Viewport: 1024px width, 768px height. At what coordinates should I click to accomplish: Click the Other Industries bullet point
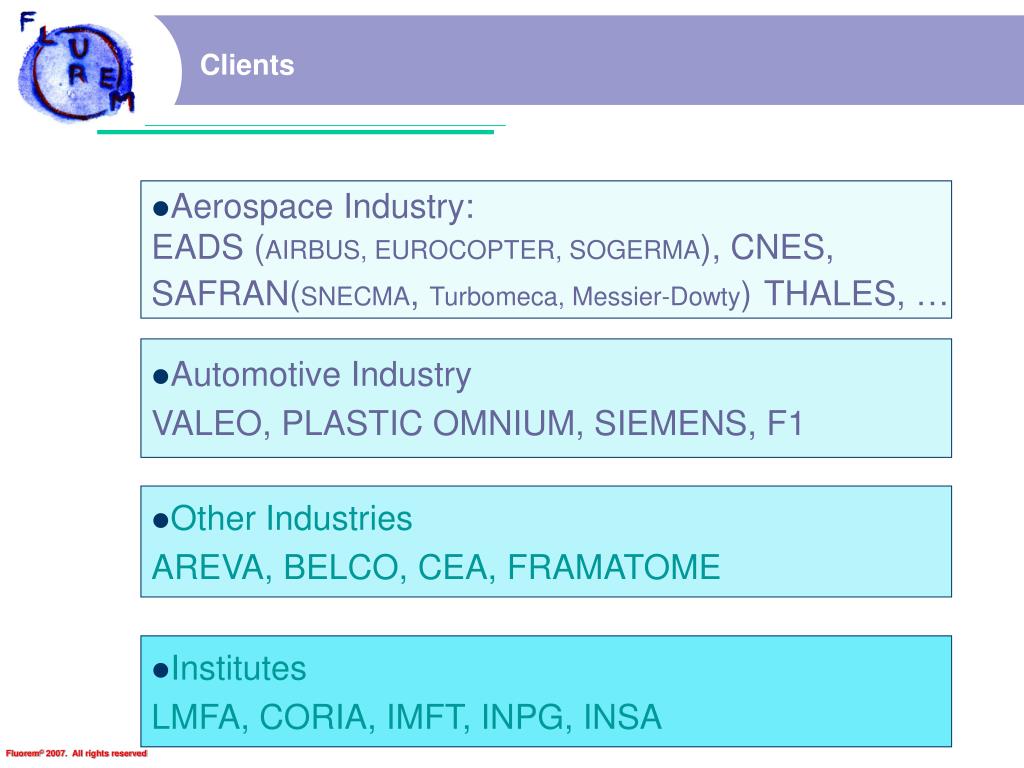pos(161,520)
